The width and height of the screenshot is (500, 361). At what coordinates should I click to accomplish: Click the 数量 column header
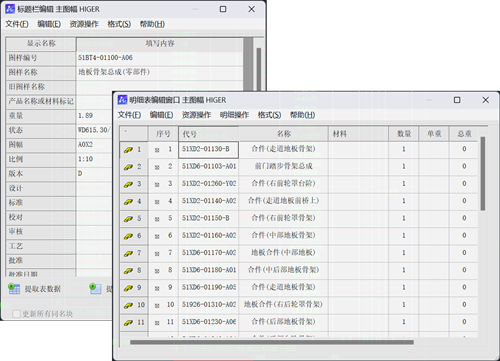(404, 134)
